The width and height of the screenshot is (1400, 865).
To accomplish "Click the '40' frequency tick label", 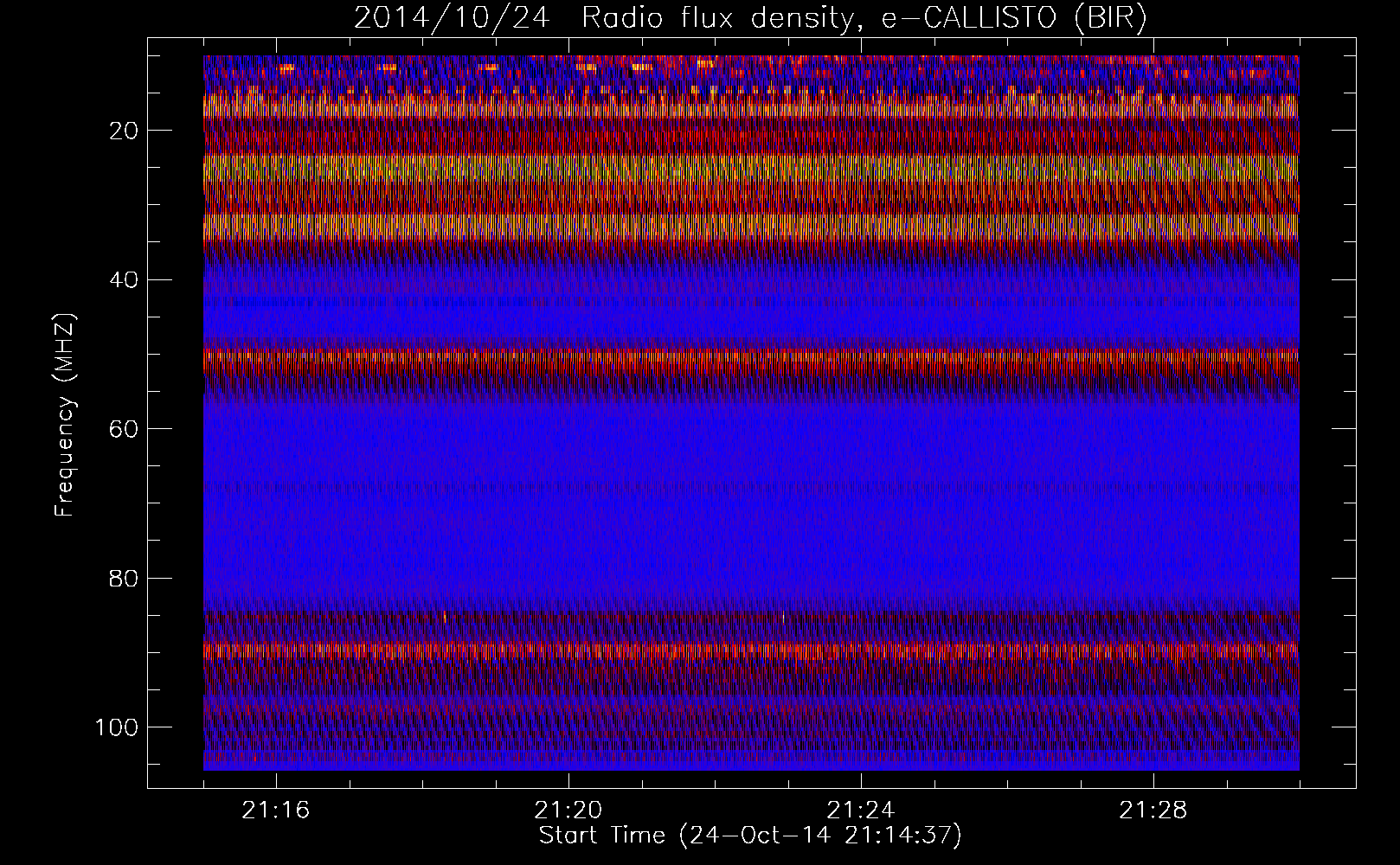I will point(125,279).
